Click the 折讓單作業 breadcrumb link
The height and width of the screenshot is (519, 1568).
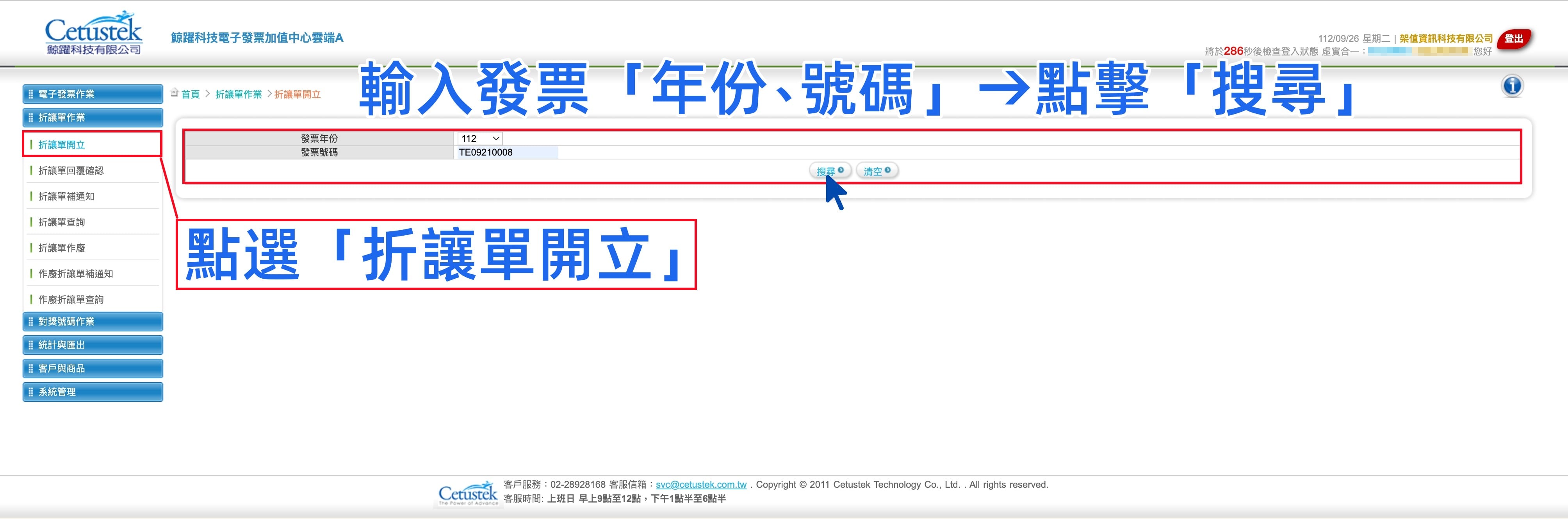pos(239,94)
